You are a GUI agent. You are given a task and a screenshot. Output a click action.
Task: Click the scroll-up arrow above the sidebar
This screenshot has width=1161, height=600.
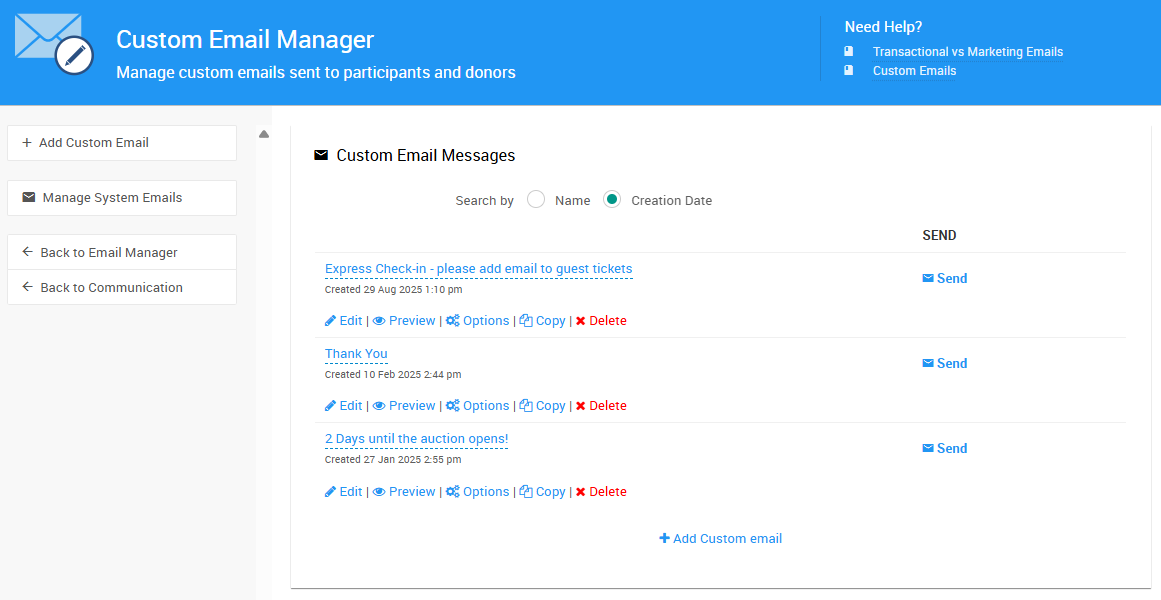[263, 133]
